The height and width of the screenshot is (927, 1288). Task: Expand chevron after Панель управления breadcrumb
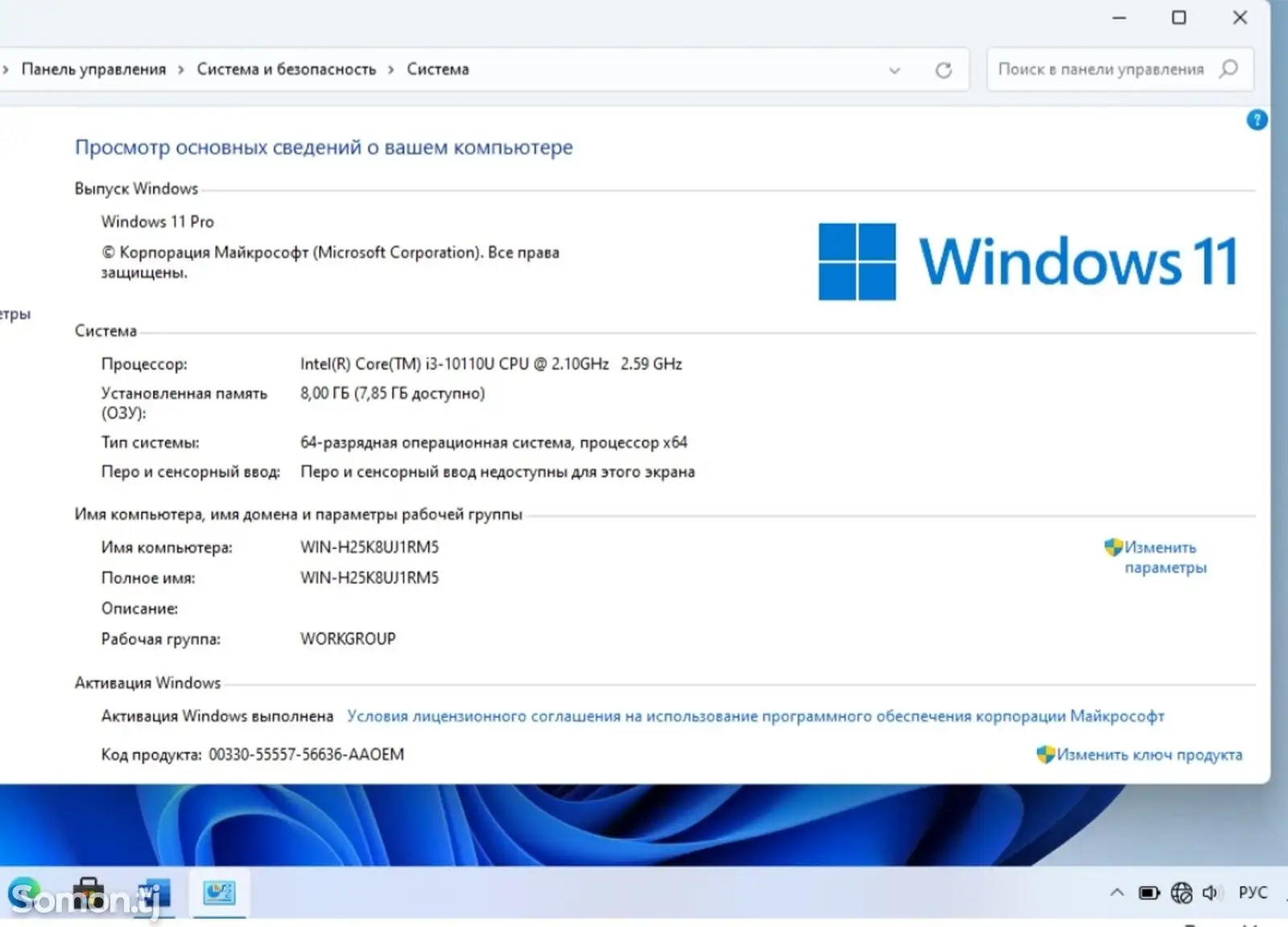point(181,69)
